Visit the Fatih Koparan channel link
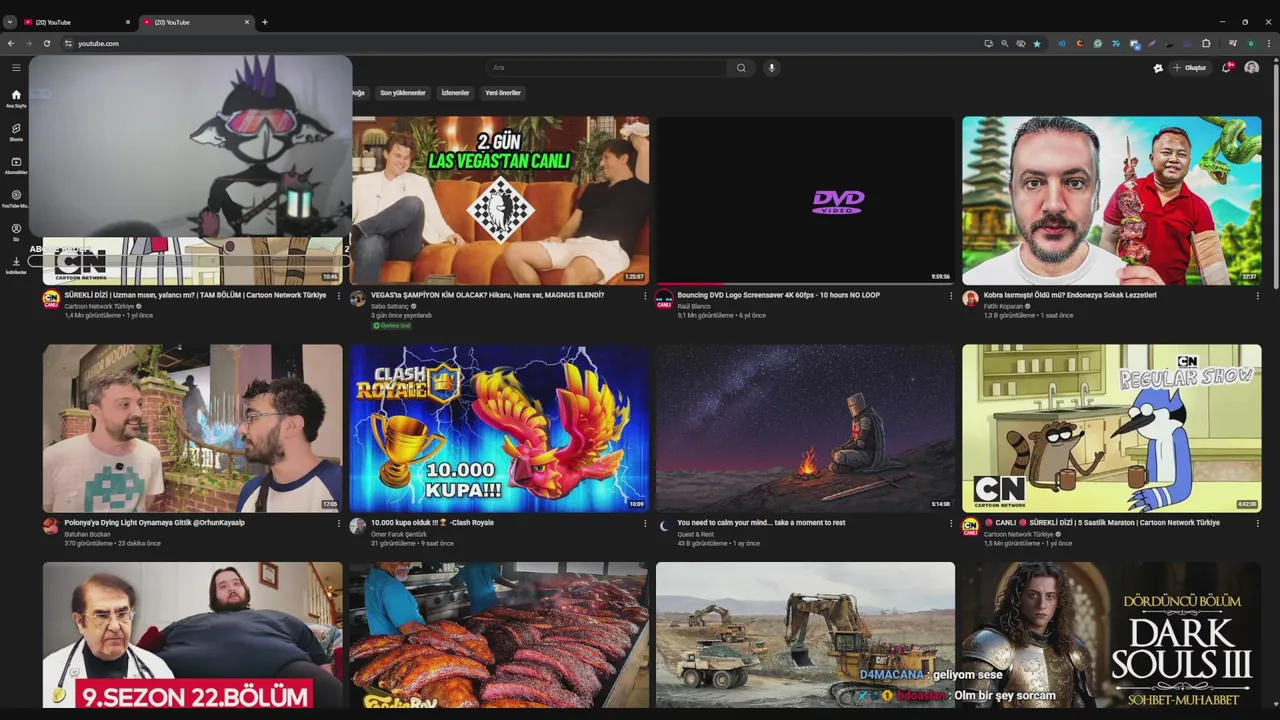Screen dimensions: 1280x720 click(1004, 306)
